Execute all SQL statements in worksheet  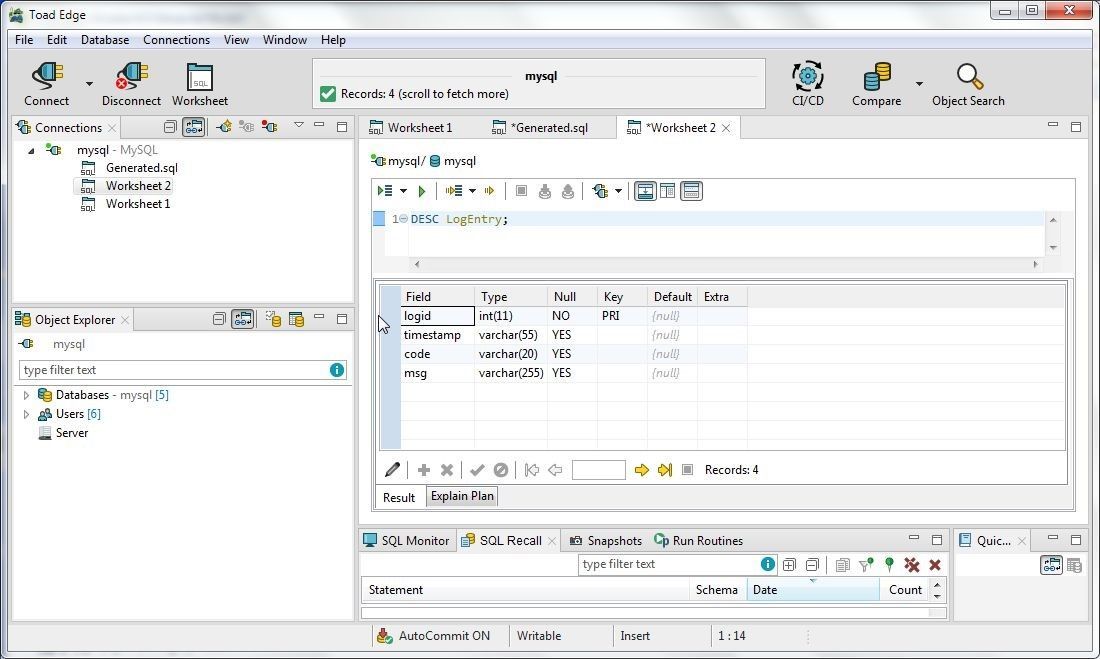point(384,191)
